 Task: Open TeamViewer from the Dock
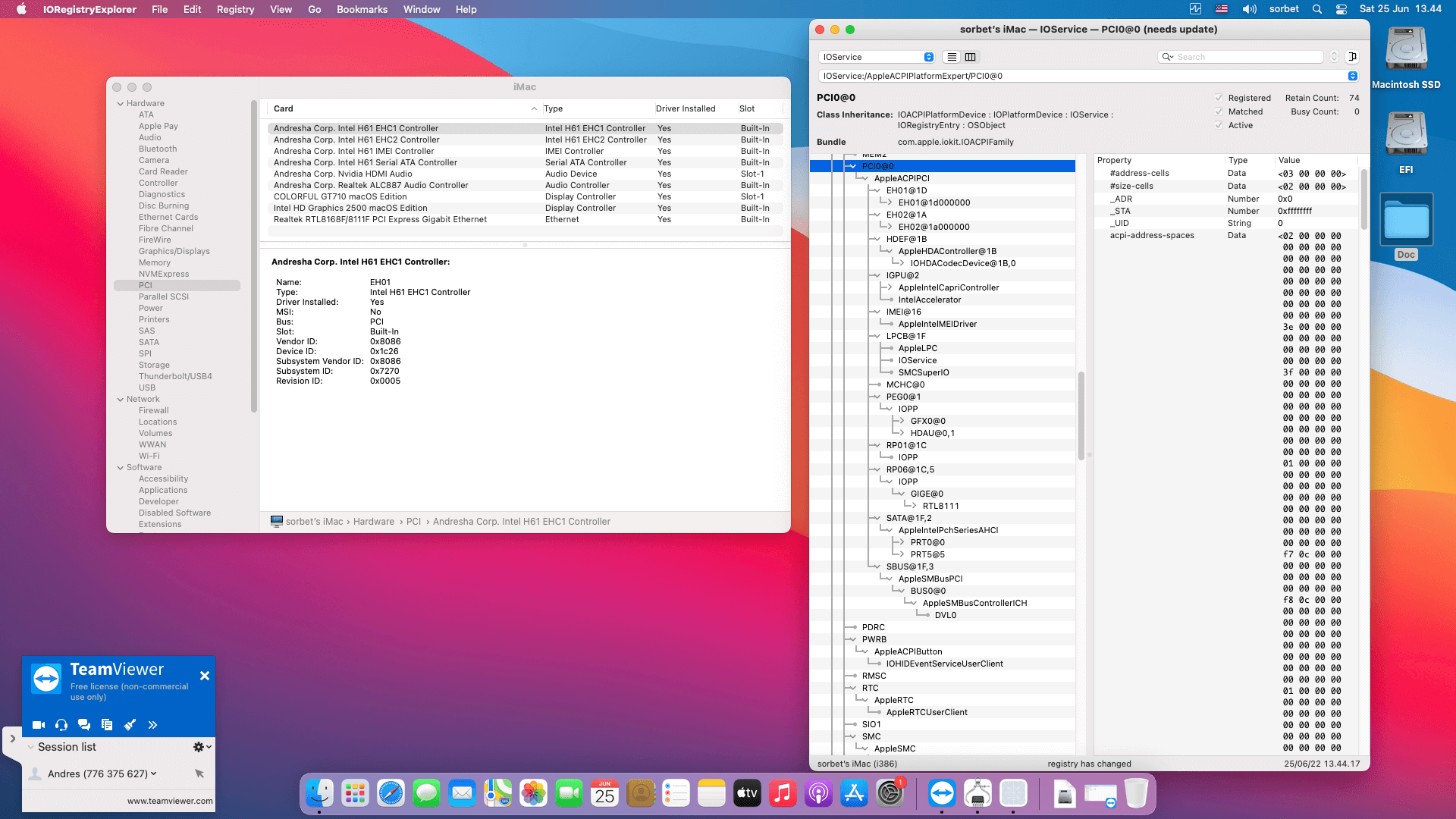click(x=942, y=794)
